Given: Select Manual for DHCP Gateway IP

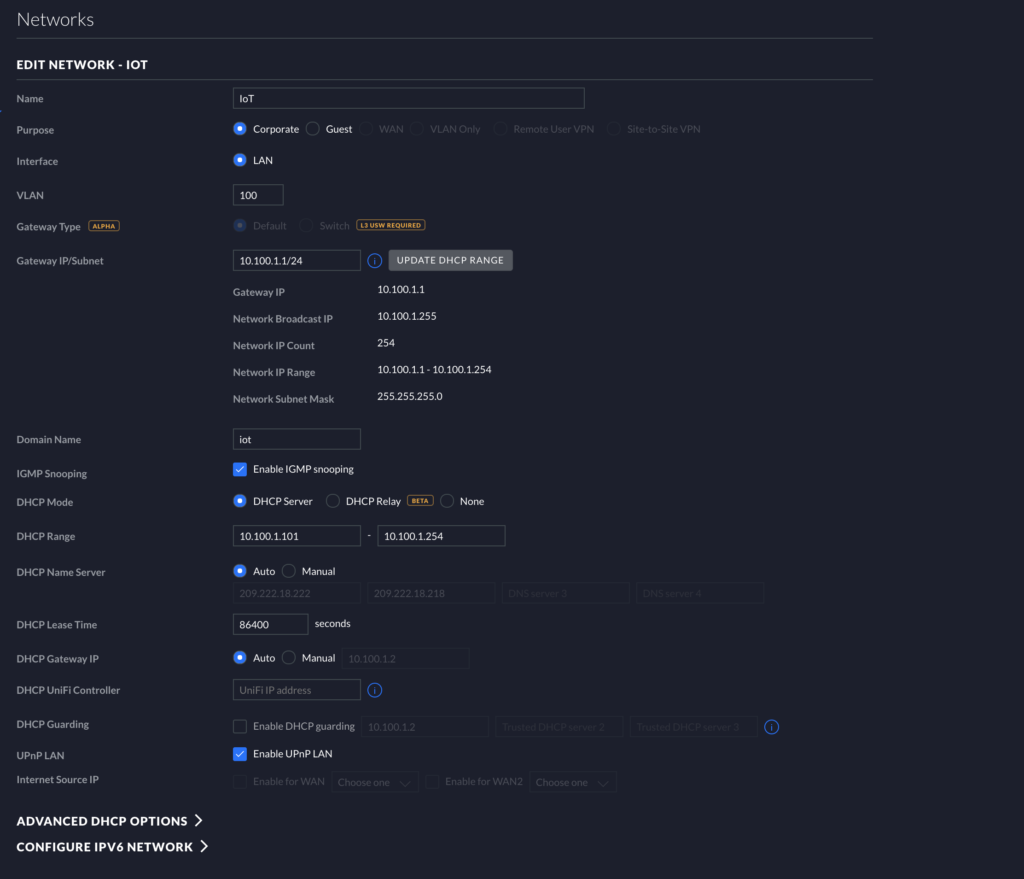Looking at the screenshot, I should pyautogui.click(x=289, y=658).
